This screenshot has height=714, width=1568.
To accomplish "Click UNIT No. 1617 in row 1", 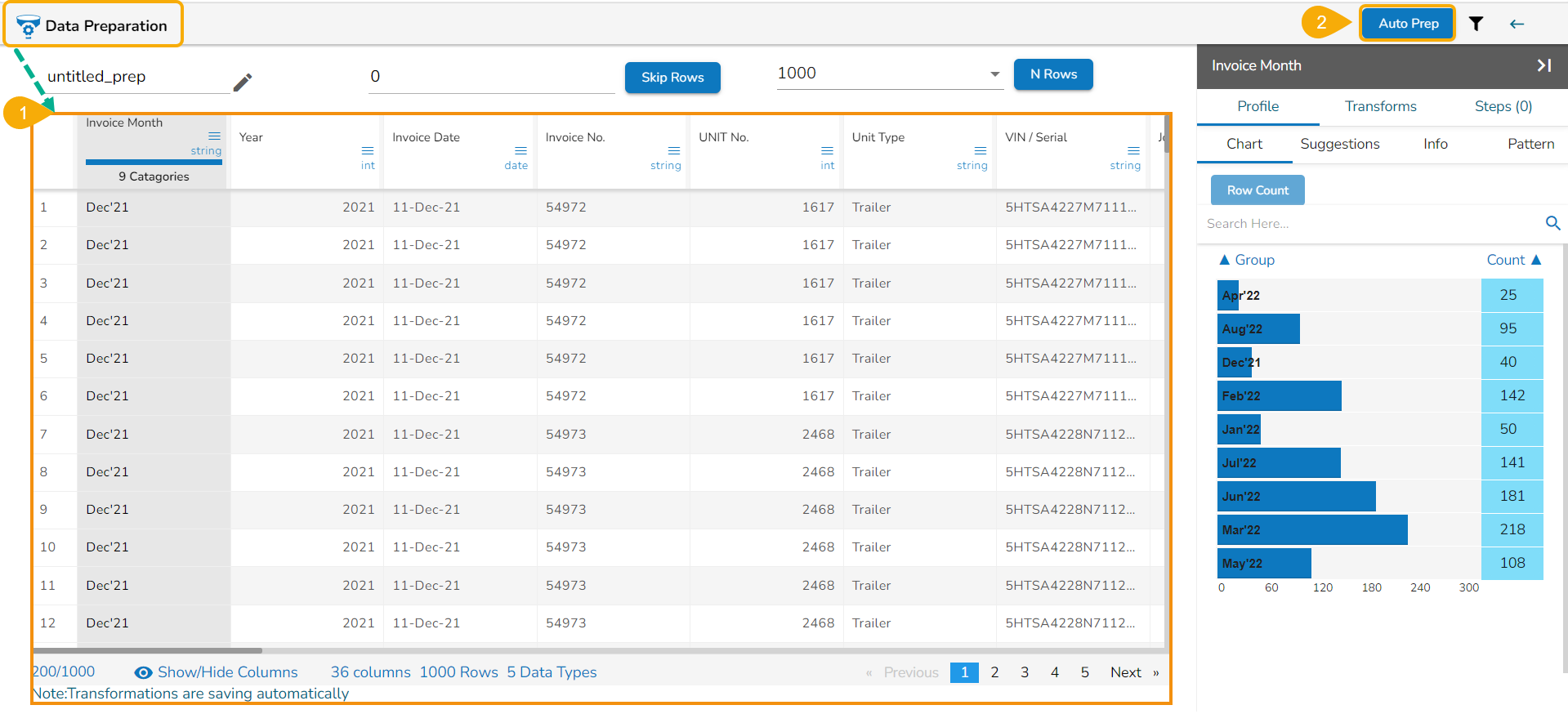I will pyautogui.click(x=817, y=208).
